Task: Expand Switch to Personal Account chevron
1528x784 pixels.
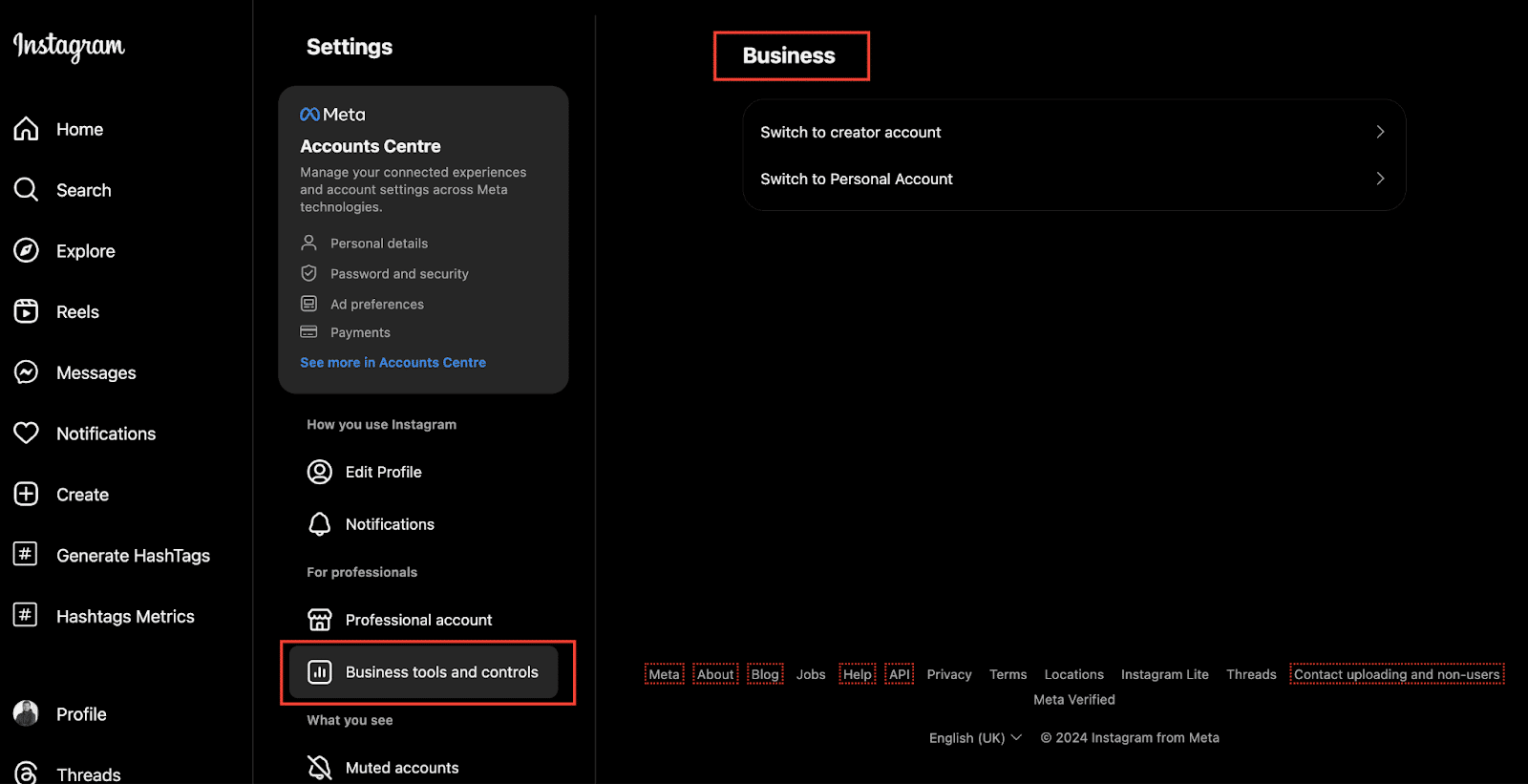Action: 1380,179
